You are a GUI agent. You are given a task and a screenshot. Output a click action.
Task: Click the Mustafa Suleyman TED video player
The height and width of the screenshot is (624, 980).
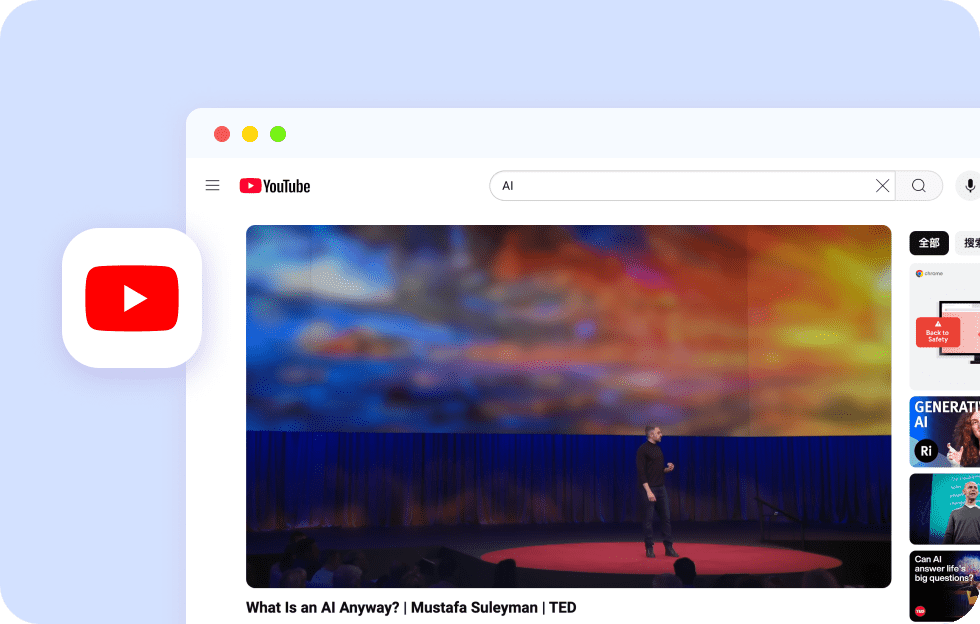pos(568,405)
